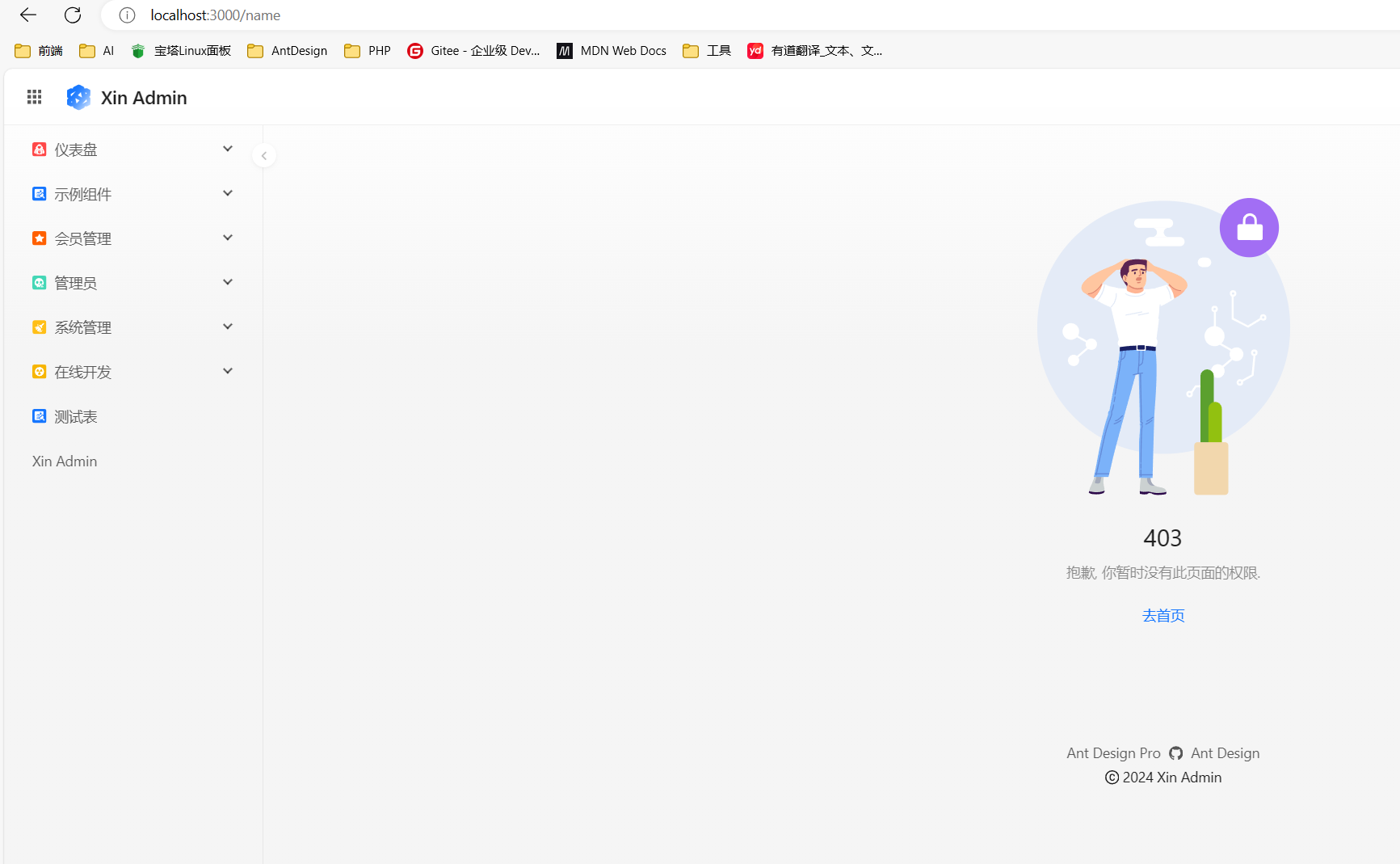Click the orange 会员管理 star icon

pyautogui.click(x=39, y=238)
